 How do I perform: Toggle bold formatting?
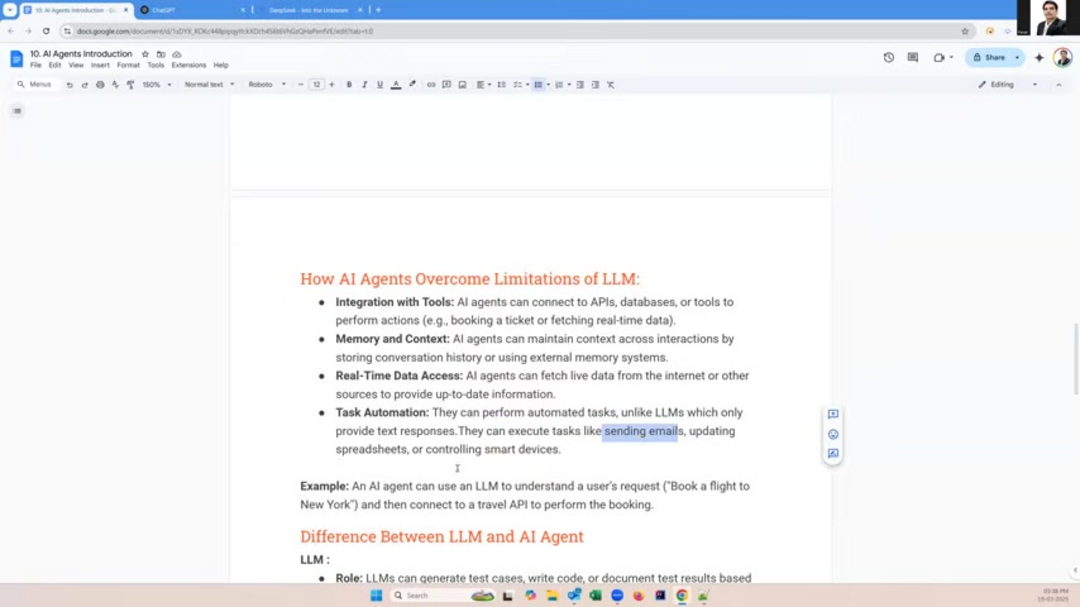click(349, 85)
